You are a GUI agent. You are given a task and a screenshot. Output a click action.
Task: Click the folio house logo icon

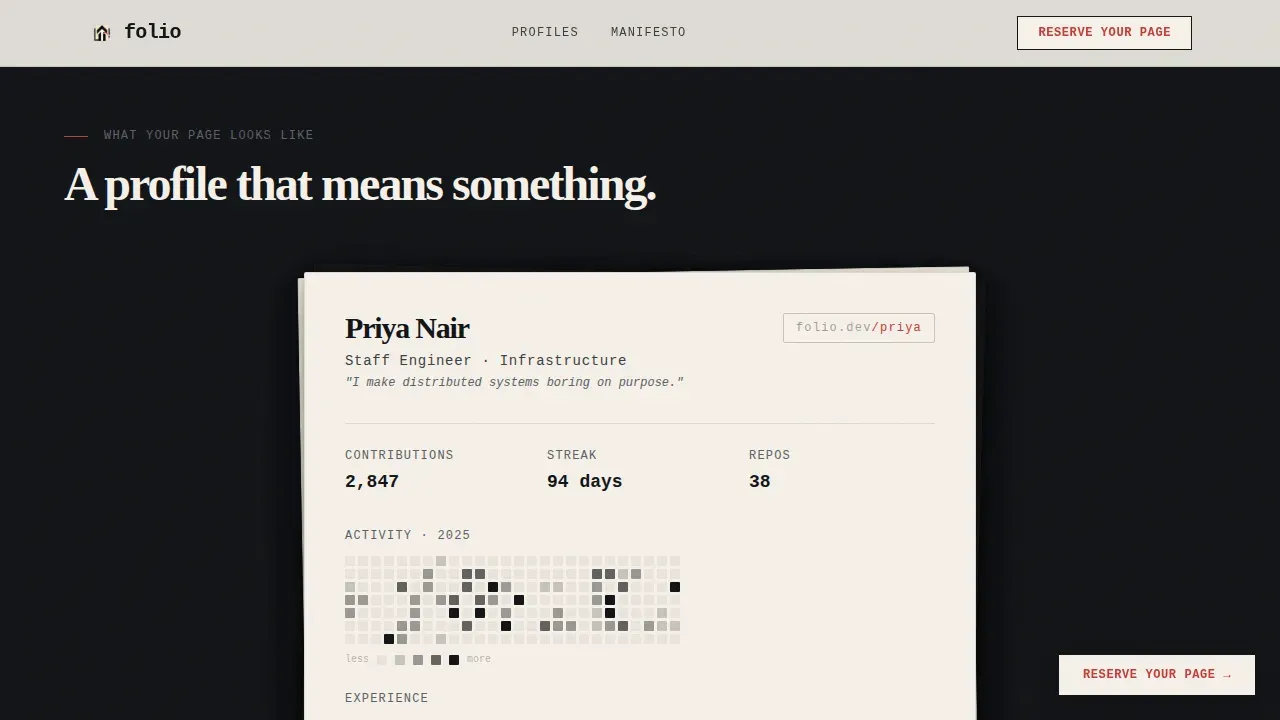[101, 33]
